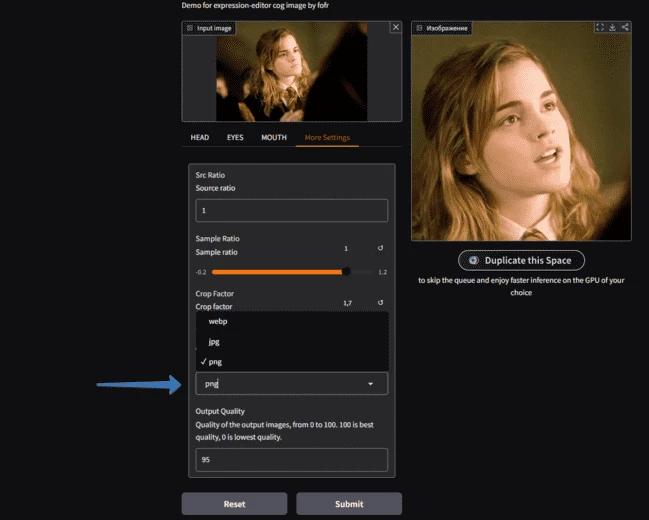Click the Submit button
This screenshot has width=649, height=520.
point(349,504)
